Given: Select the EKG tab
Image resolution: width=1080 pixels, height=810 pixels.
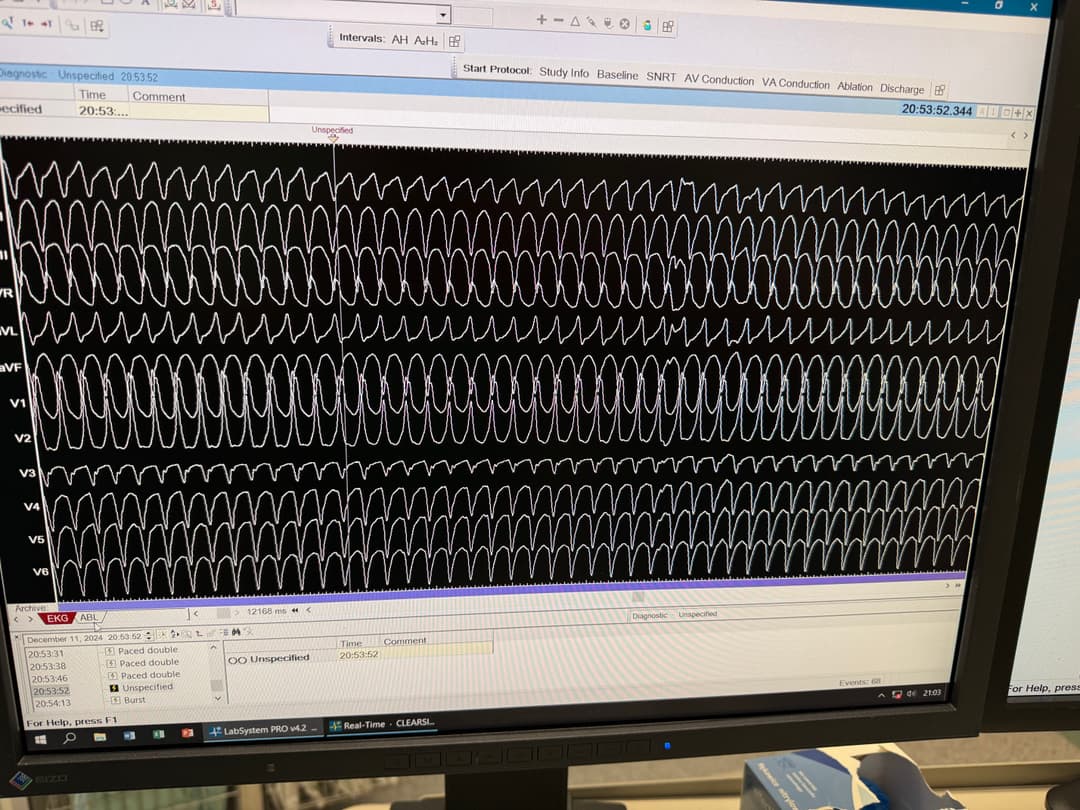Looking at the screenshot, I should pyautogui.click(x=57, y=619).
